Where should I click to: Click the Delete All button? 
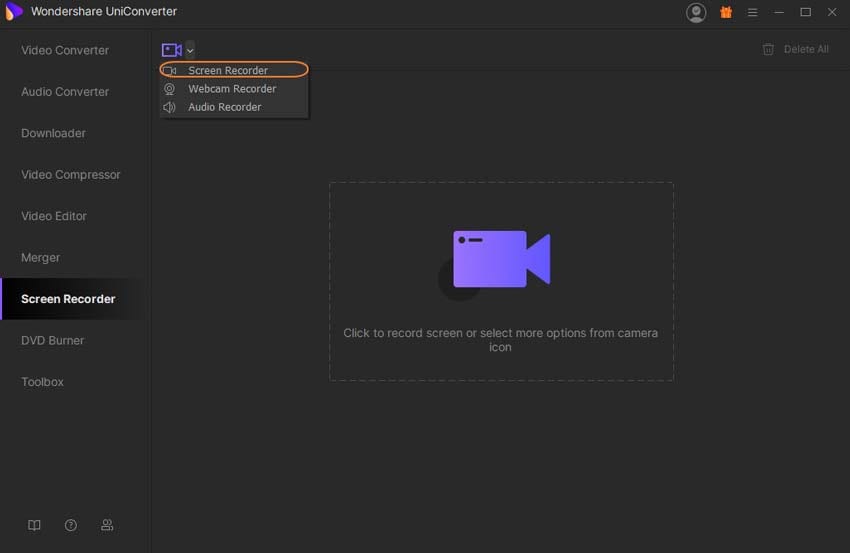click(795, 49)
